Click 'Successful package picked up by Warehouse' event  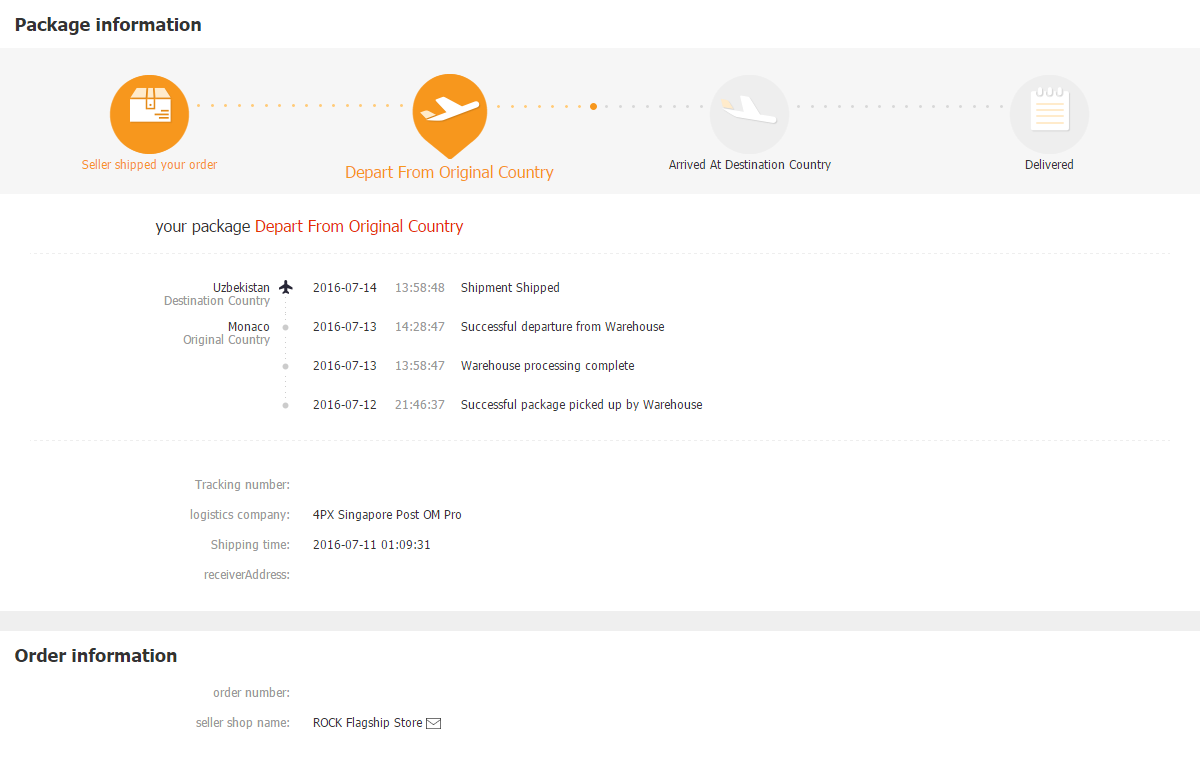click(581, 405)
